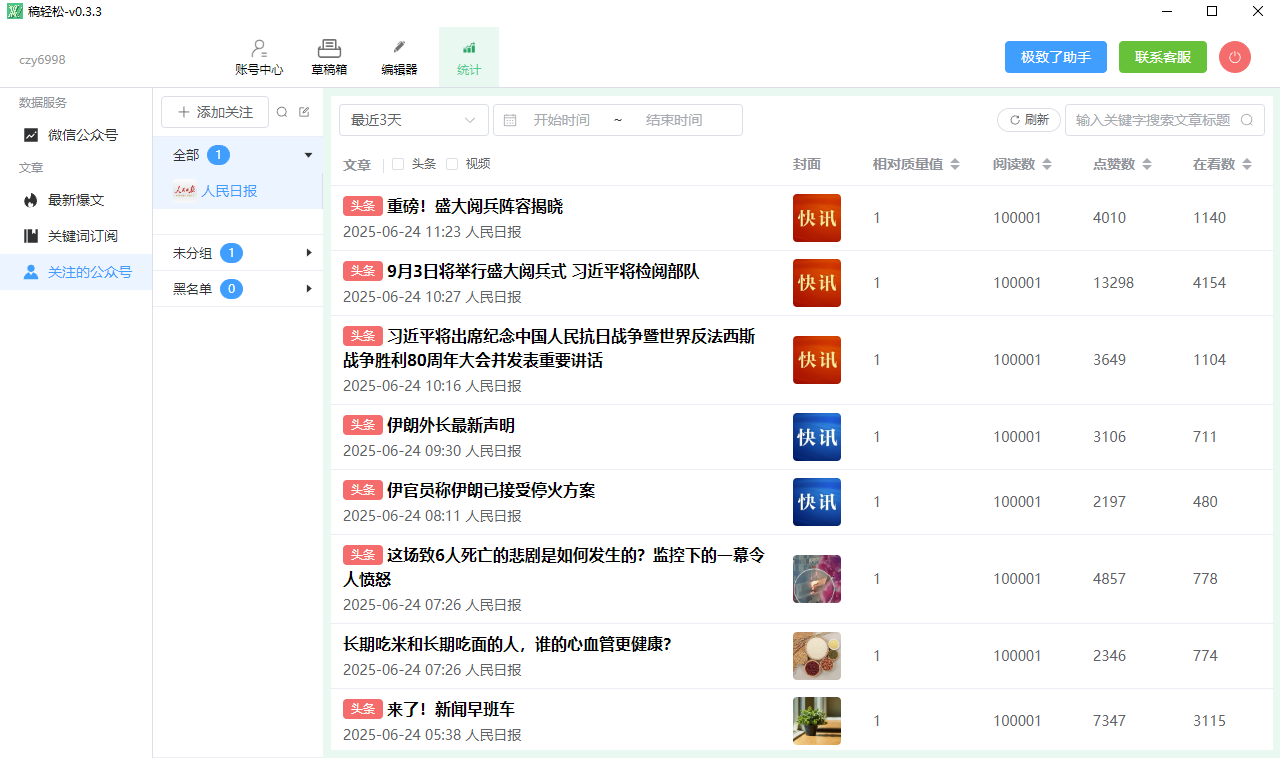Click the 人民日报 account avatar logo
Screen dimensions: 1280x758
pos(185,191)
